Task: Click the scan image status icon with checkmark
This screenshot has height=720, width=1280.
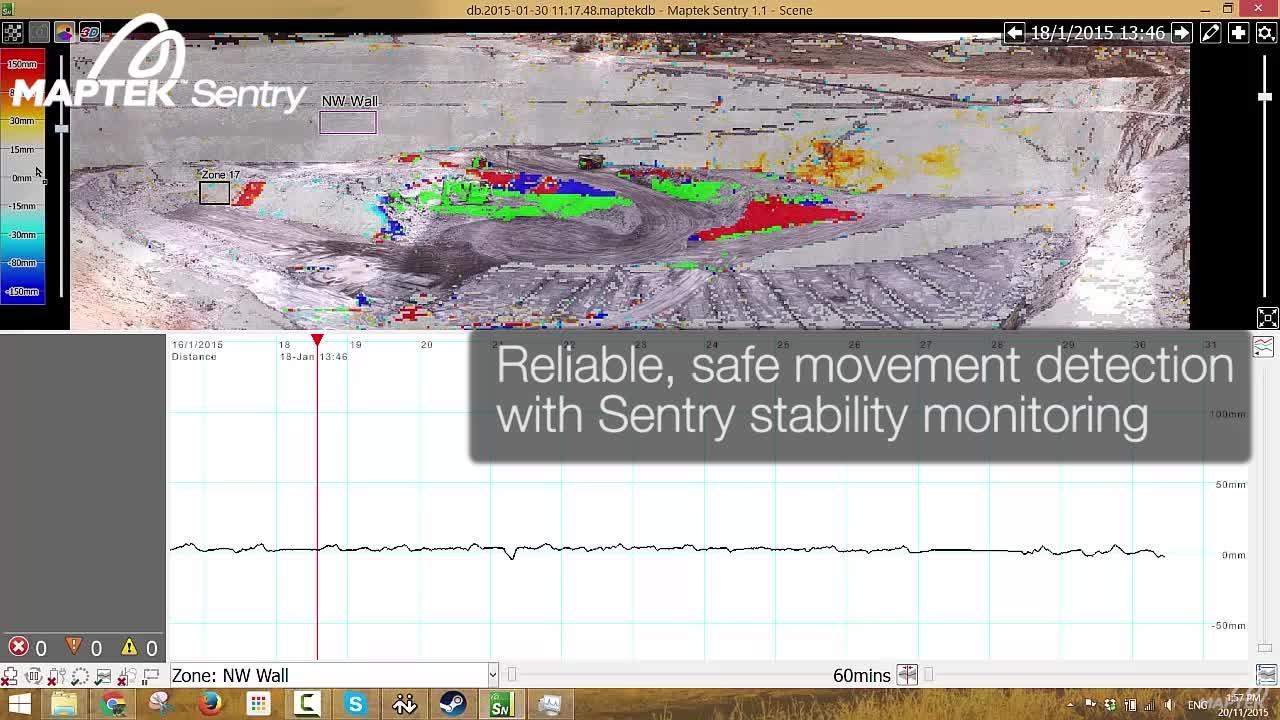Action: (x=103, y=676)
